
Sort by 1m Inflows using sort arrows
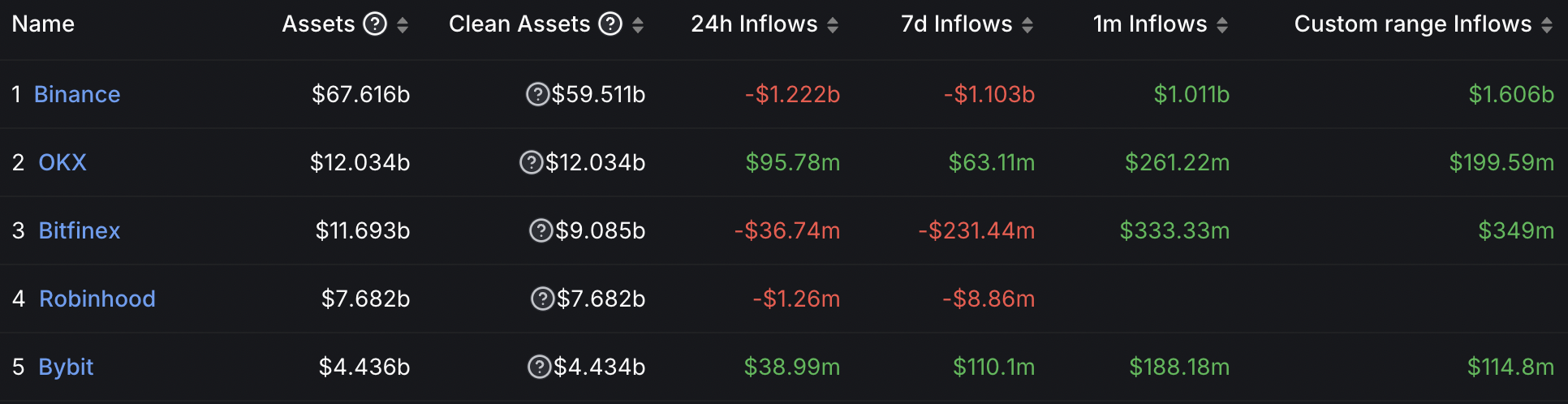point(1222,25)
